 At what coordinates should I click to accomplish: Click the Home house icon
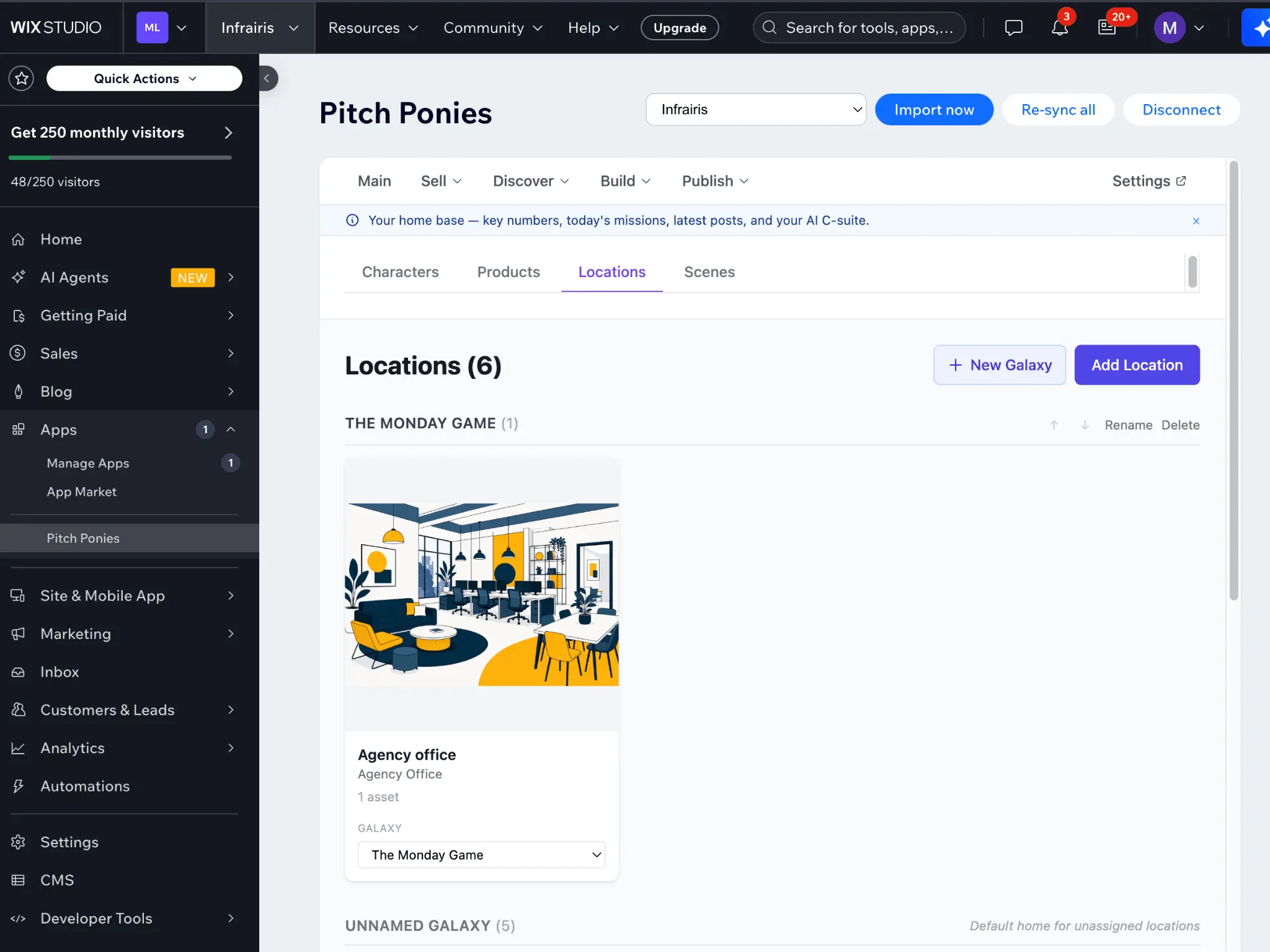(18, 239)
